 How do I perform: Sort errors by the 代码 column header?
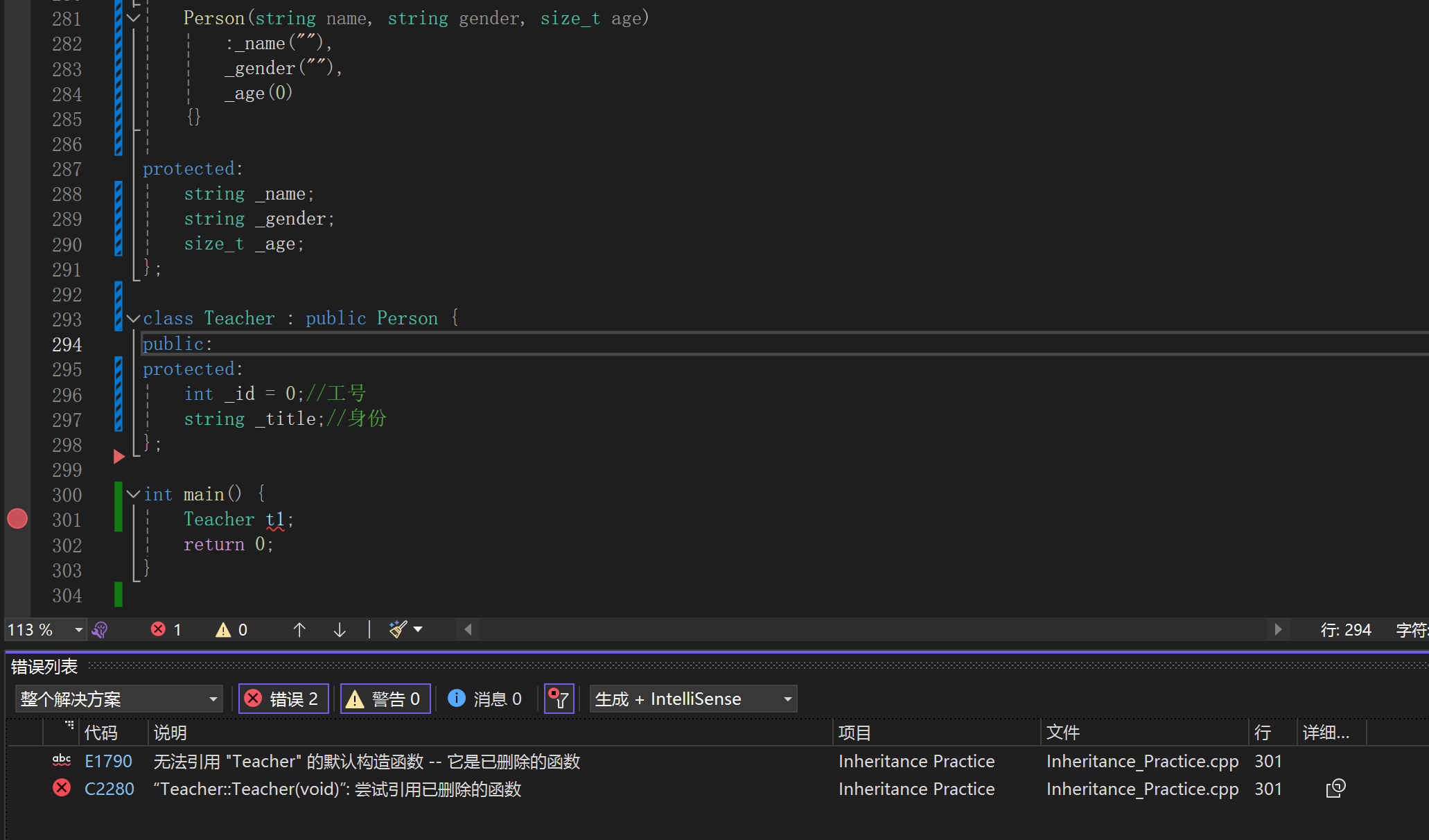coord(101,733)
